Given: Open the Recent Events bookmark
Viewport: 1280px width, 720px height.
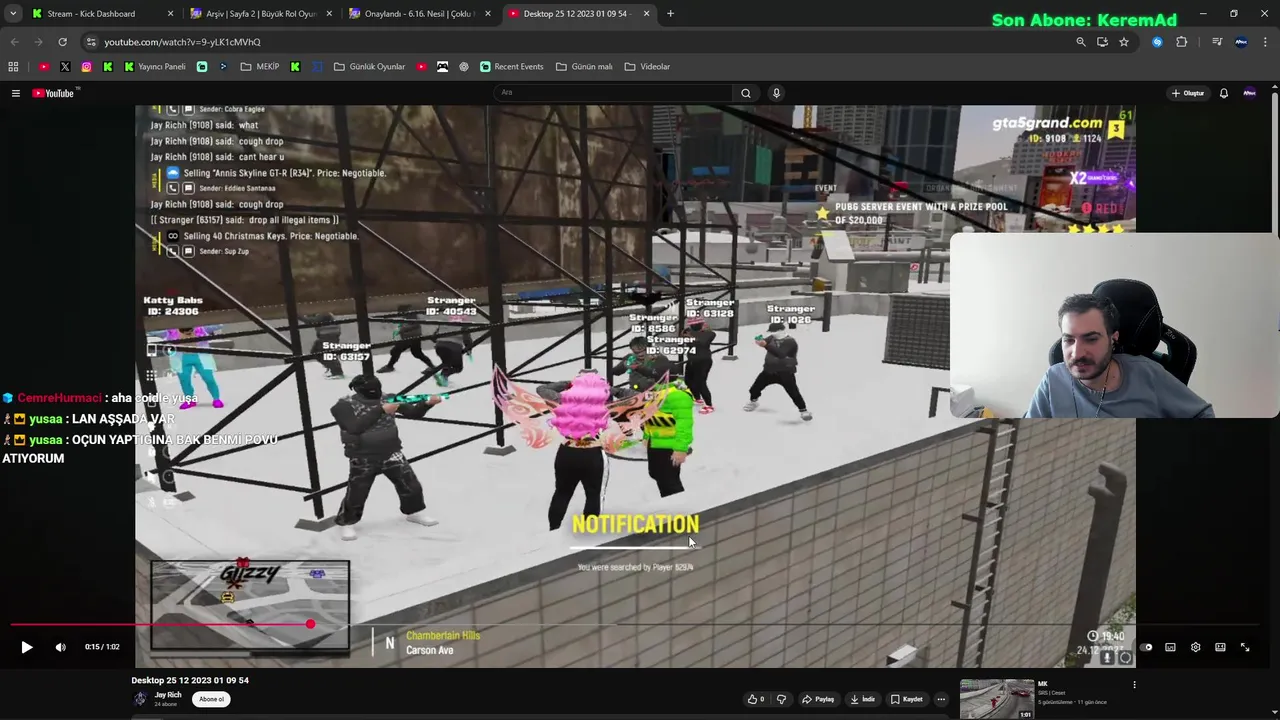Looking at the screenshot, I should pos(511,67).
